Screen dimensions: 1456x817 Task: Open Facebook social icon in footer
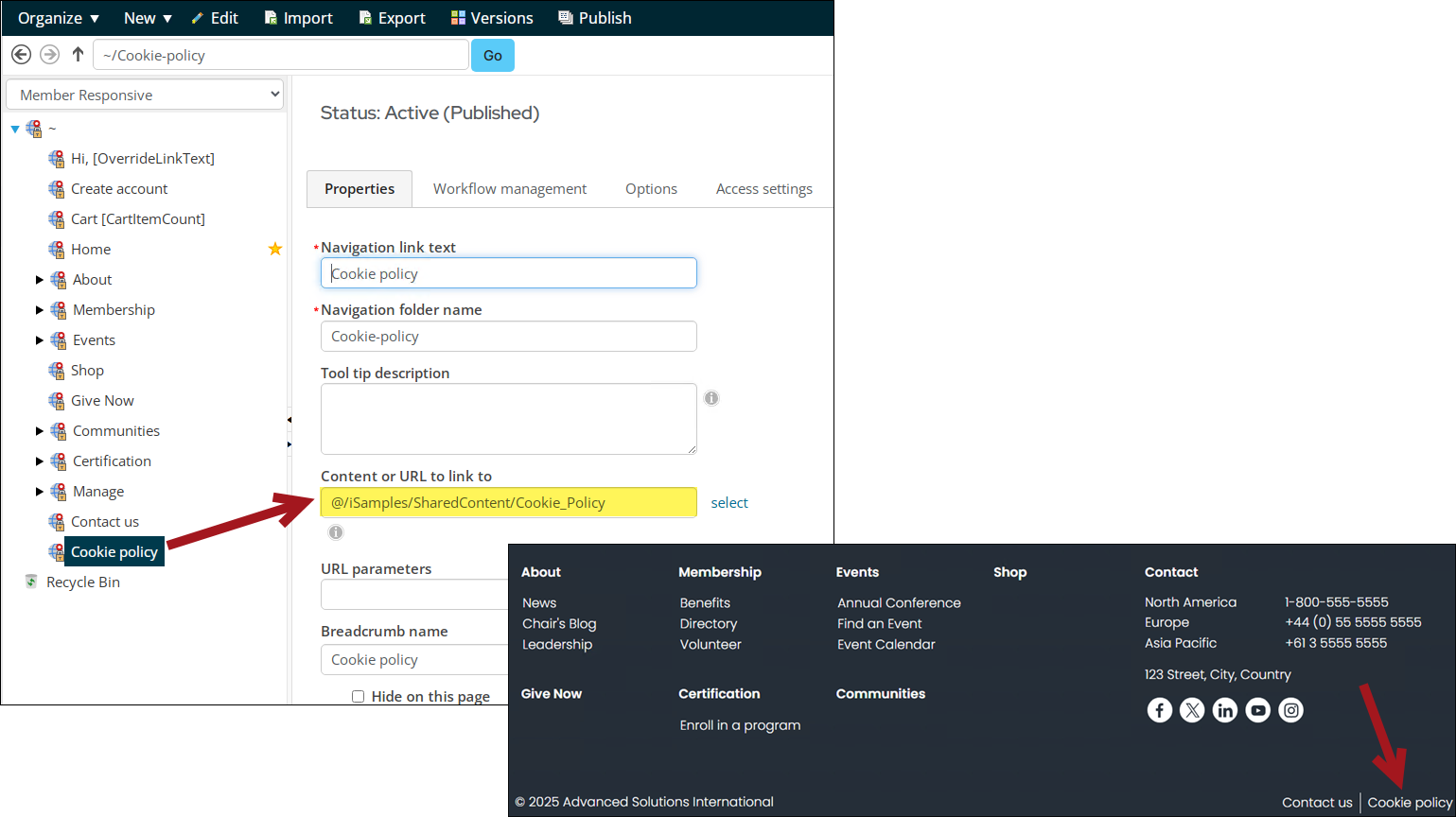1160,710
